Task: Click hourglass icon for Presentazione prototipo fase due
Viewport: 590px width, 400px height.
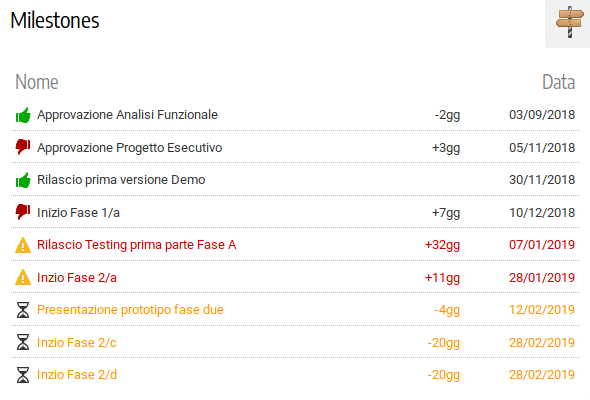Action: tap(23, 310)
